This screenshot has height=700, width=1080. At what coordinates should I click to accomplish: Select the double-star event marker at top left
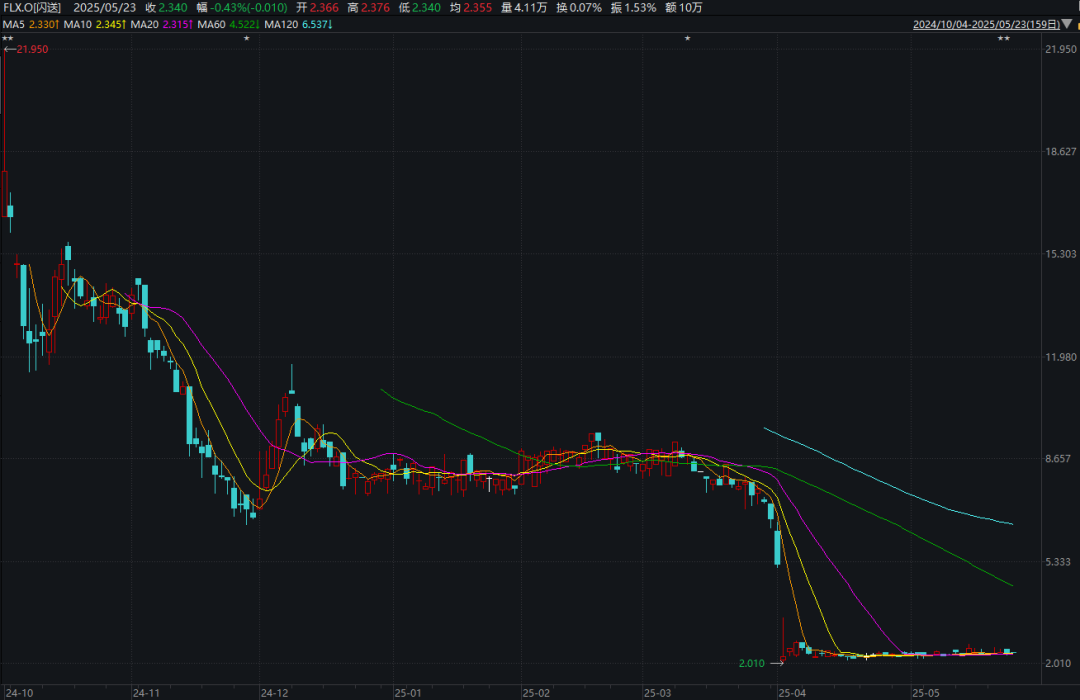[x=7, y=39]
